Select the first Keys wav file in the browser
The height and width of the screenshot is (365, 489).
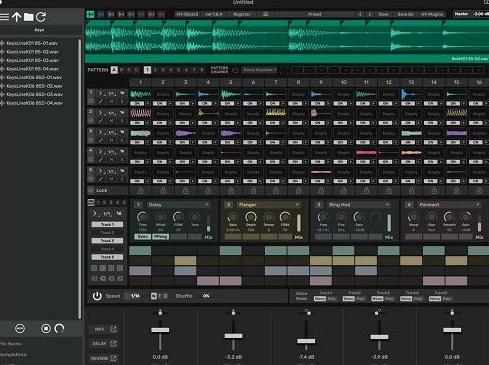(32, 43)
